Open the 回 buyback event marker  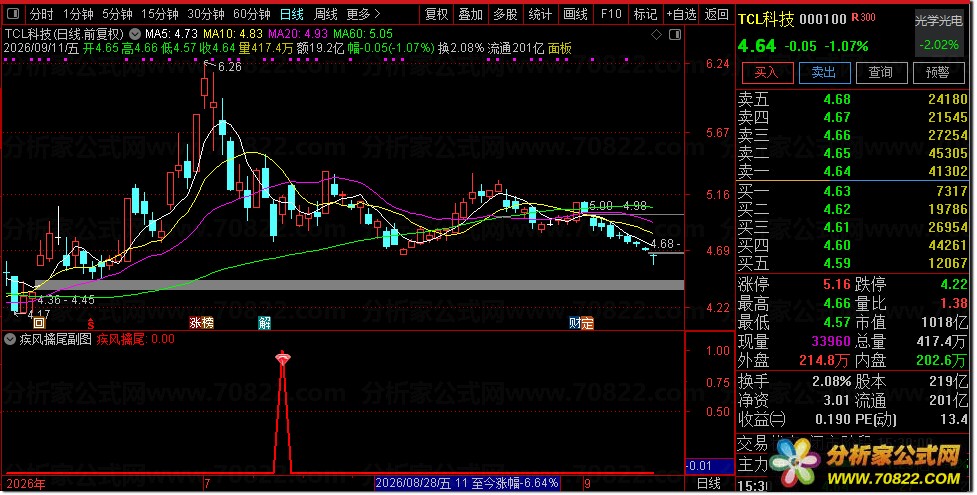pos(39,323)
